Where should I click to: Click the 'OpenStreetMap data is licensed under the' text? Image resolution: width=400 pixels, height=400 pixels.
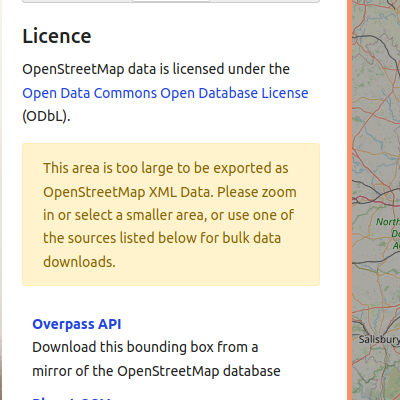(x=156, y=69)
